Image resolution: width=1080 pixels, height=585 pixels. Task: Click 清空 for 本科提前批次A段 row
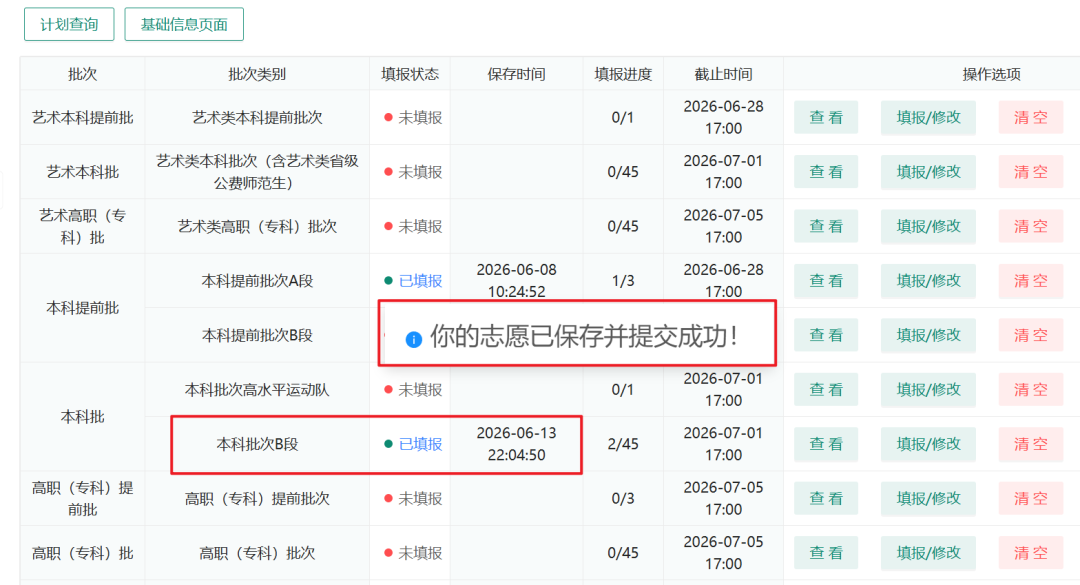[1030, 280]
